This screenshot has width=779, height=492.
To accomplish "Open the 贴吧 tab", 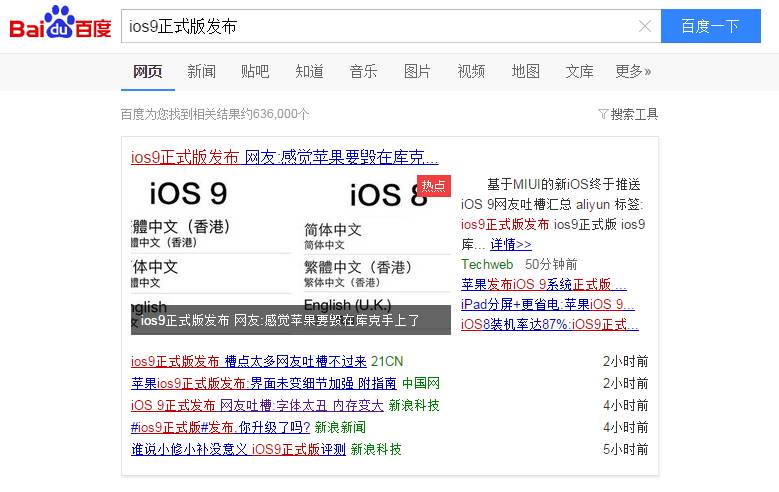I will pyautogui.click(x=255, y=72).
